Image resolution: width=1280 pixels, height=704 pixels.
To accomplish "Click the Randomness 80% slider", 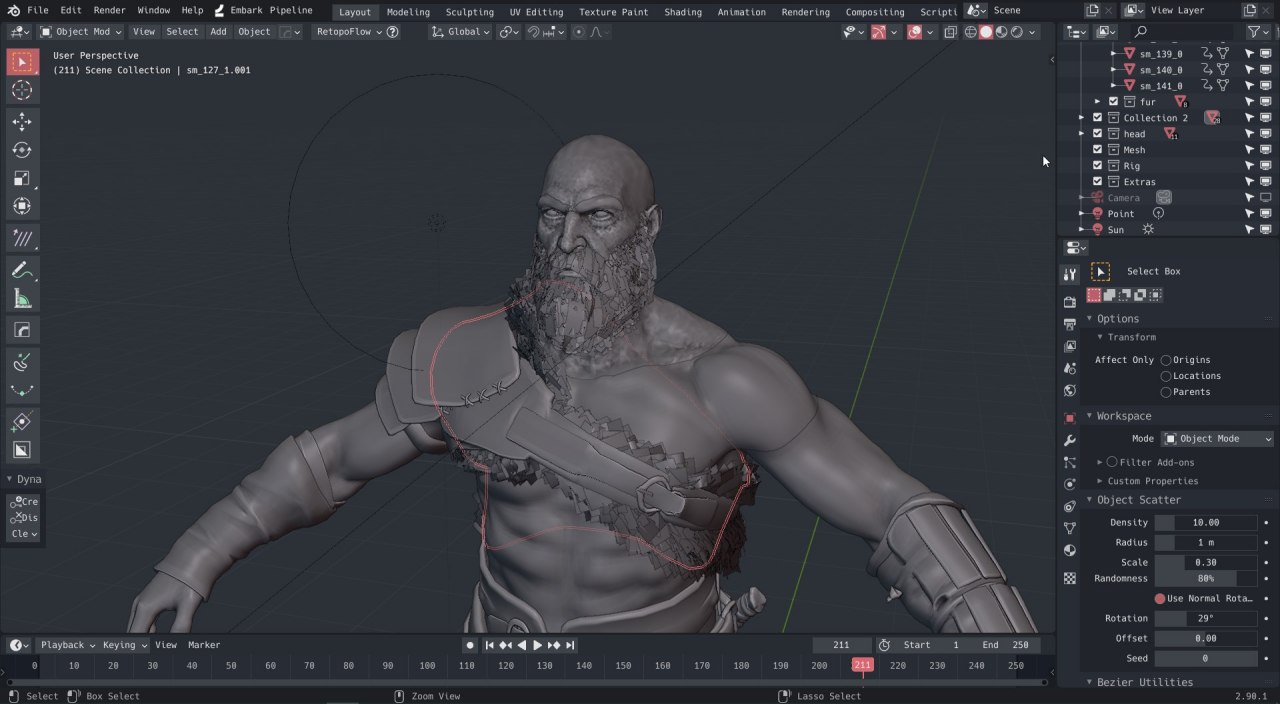I will [1205, 578].
